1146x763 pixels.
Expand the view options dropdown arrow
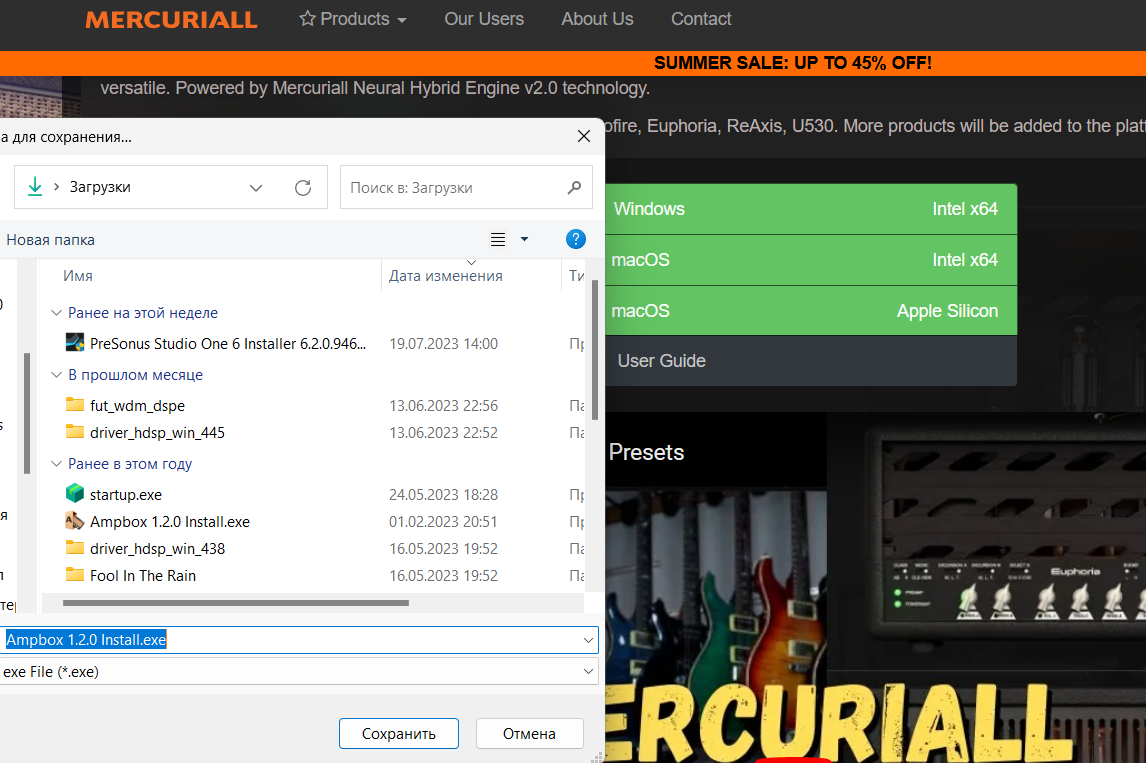524,239
